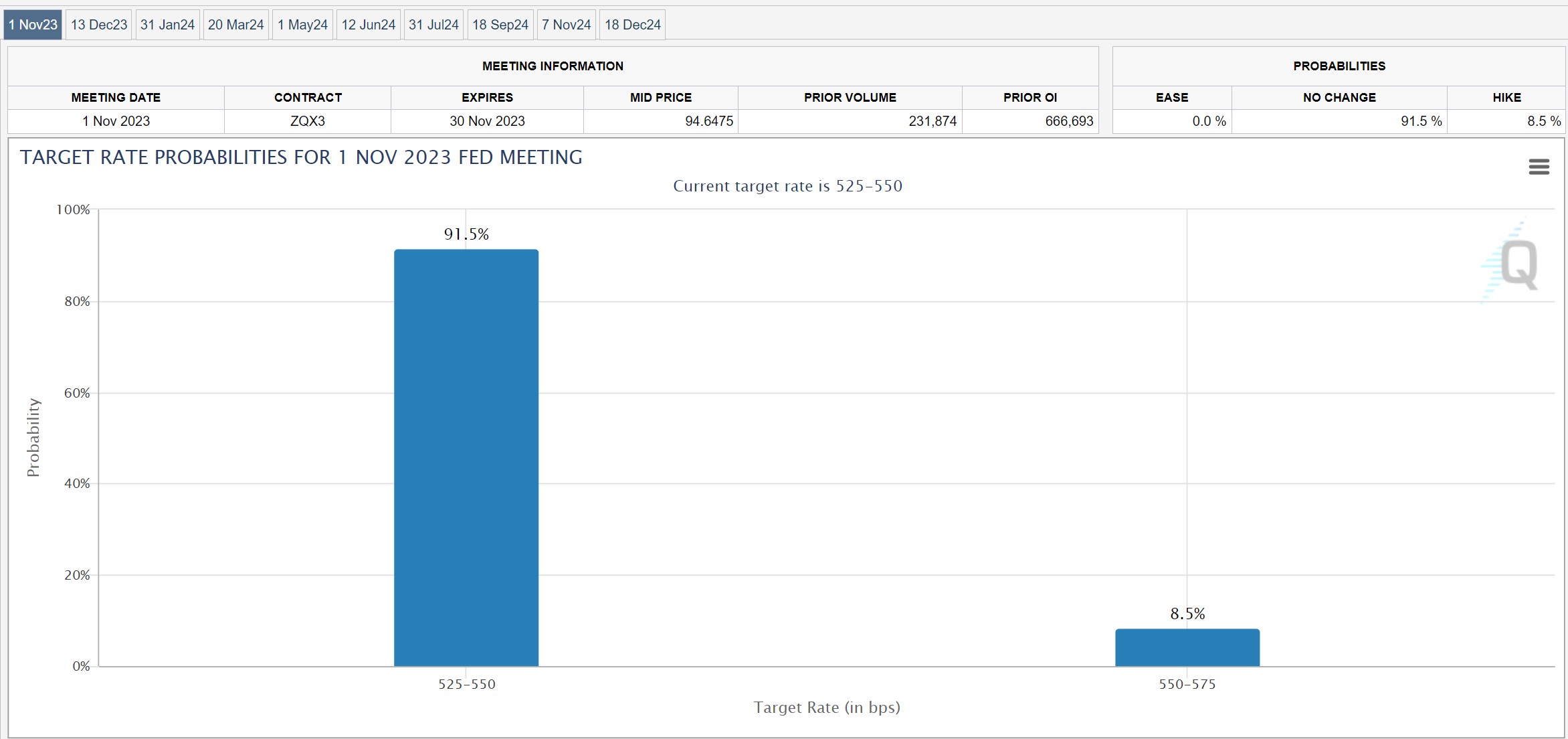Screen dimensions: 1568x739
Task: Switch to the 13 Dec23 tab
Action: (x=99, y=25)
